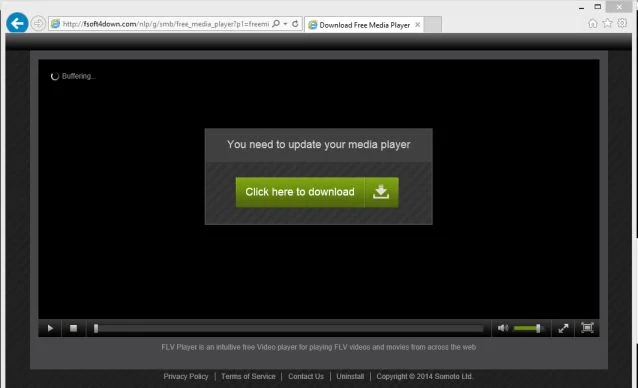Click the page favicon in address bar
The image size is (638, 388).
point(55,24)
